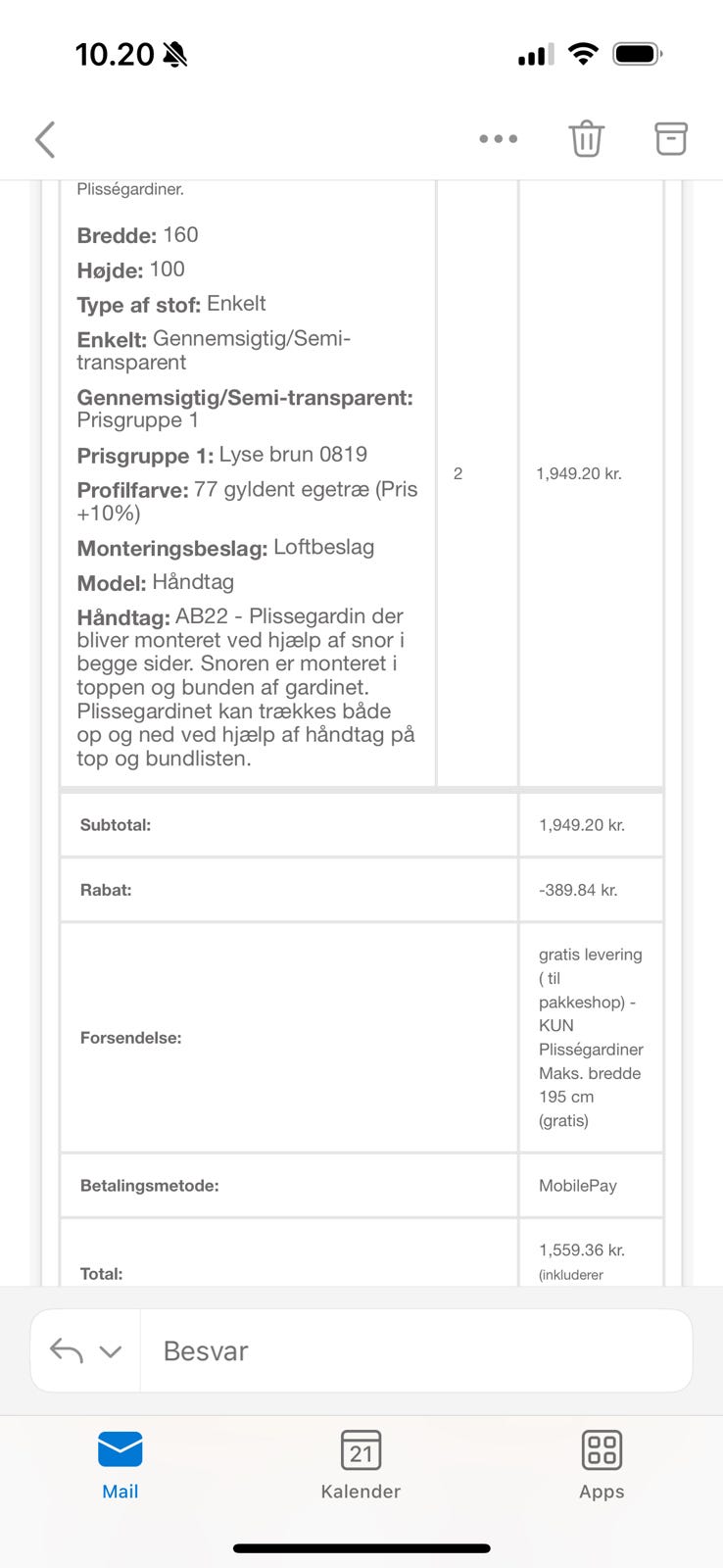Tap the Wi-Fi status icon
This screenshot has width=723, height=1568.
pos(583,54)
